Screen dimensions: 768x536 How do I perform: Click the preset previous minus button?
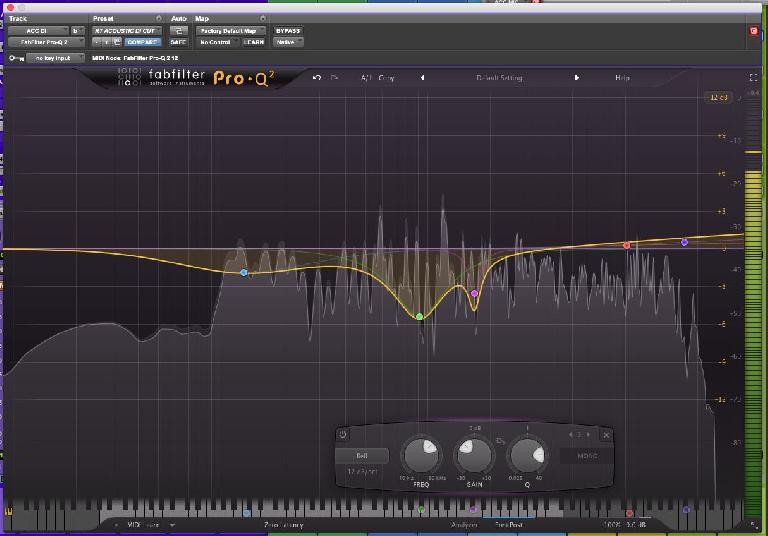pos(96,42)
